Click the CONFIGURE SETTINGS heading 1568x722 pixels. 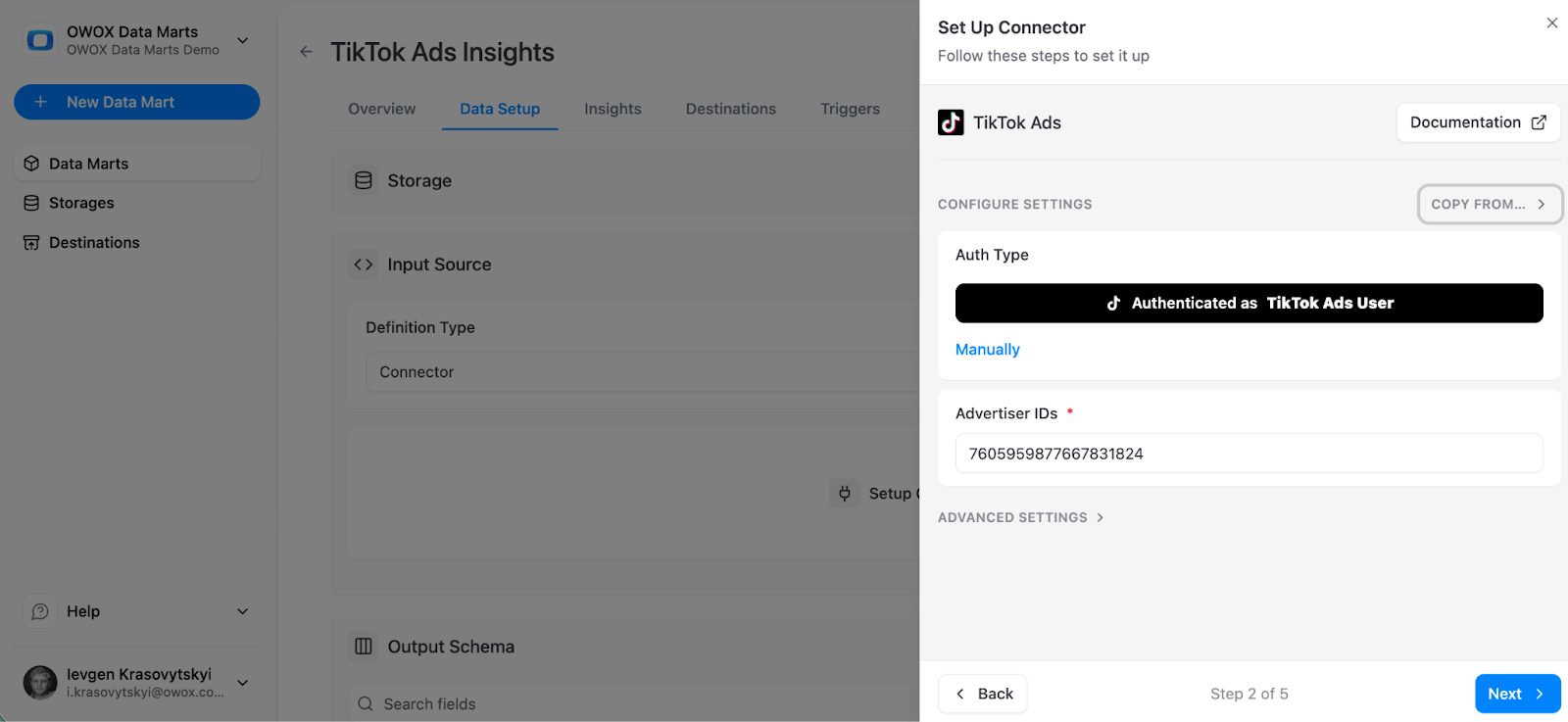coord(1014,204)
